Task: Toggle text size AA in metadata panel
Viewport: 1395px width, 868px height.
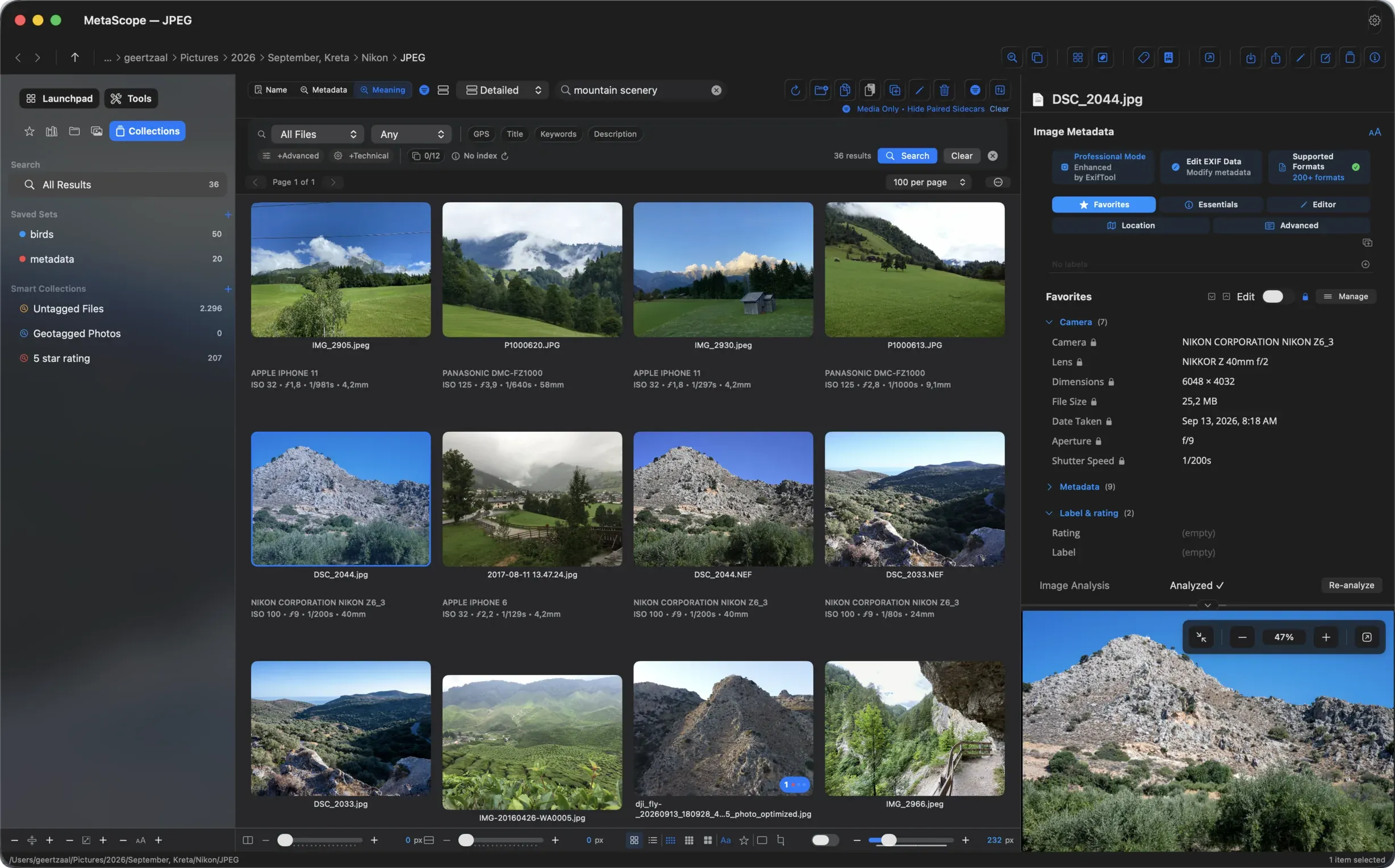Action: pyautogui.click(x=1375, y=132)
